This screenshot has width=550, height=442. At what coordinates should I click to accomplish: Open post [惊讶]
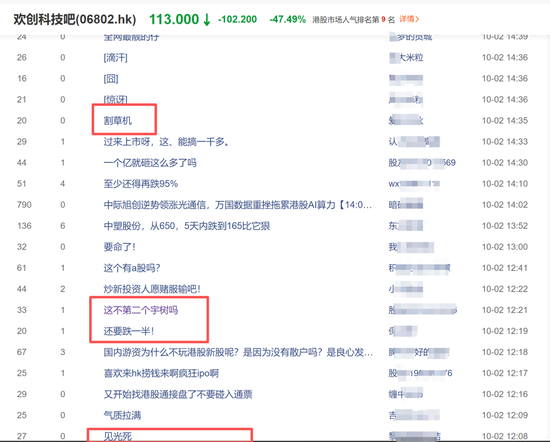click(x=115, y=100)
